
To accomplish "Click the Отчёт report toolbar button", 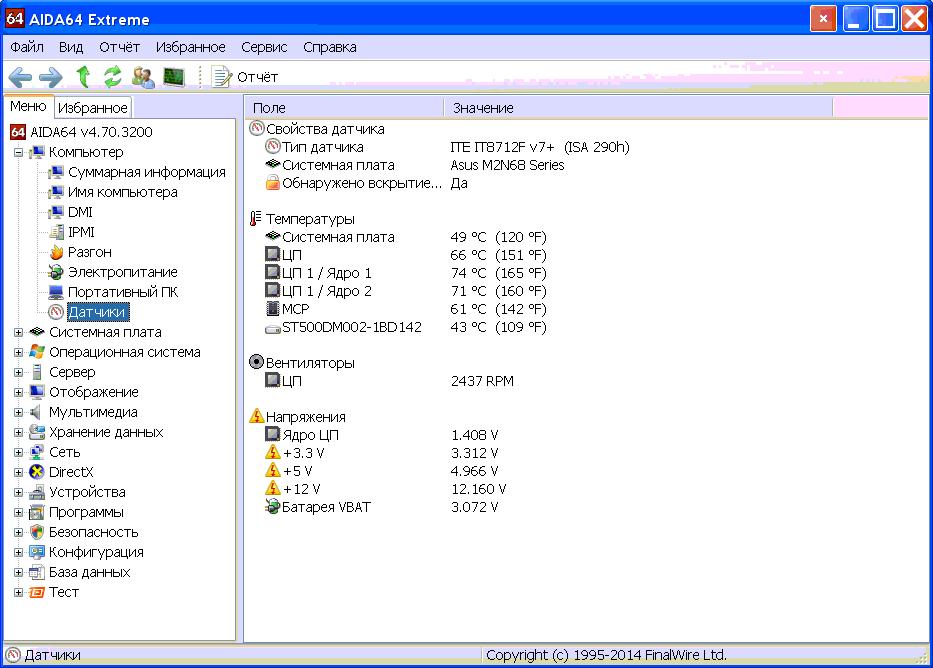I will (x=245, y=77).
